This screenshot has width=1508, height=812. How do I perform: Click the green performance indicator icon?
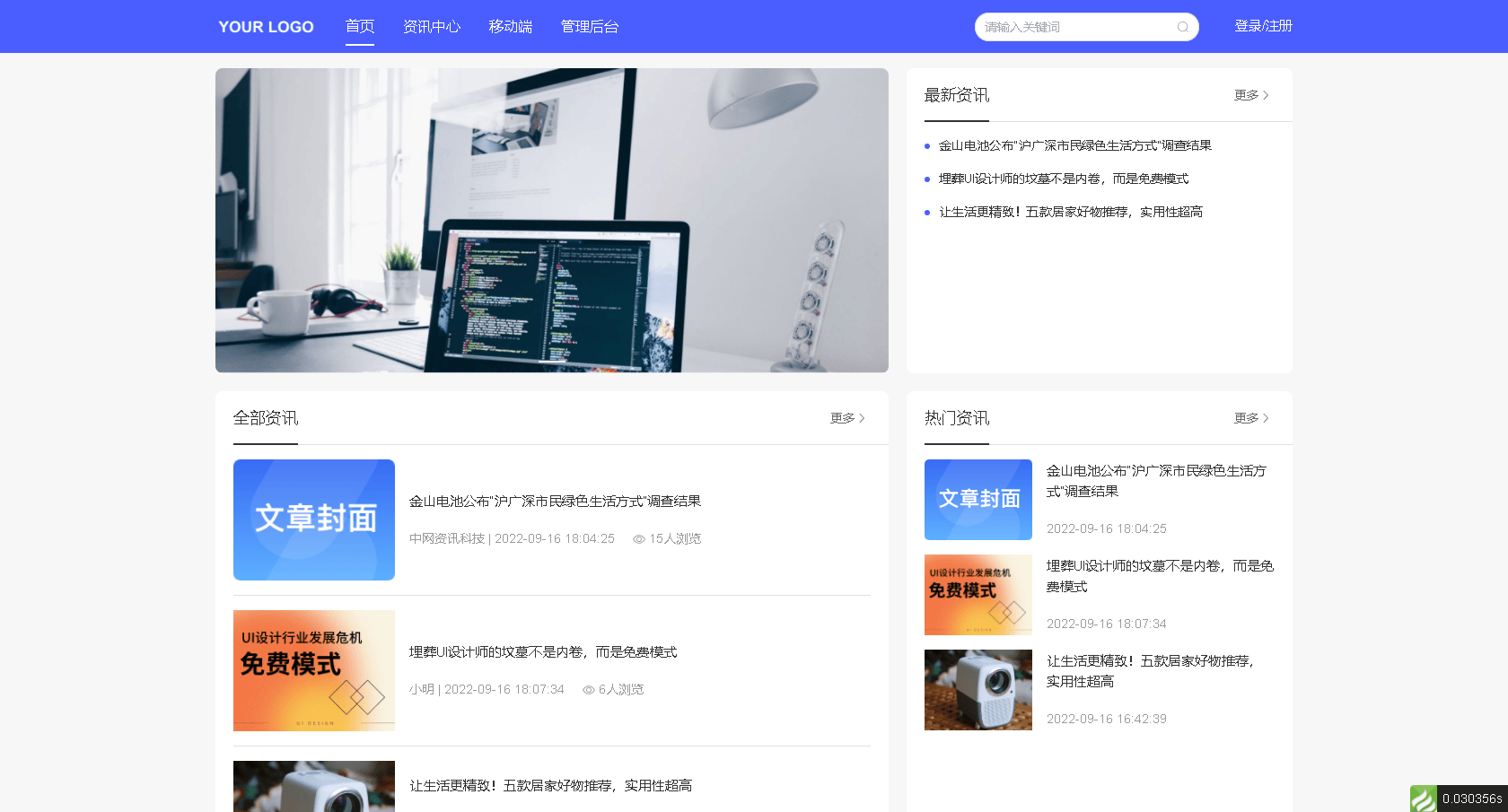[x=1424, y=798]
